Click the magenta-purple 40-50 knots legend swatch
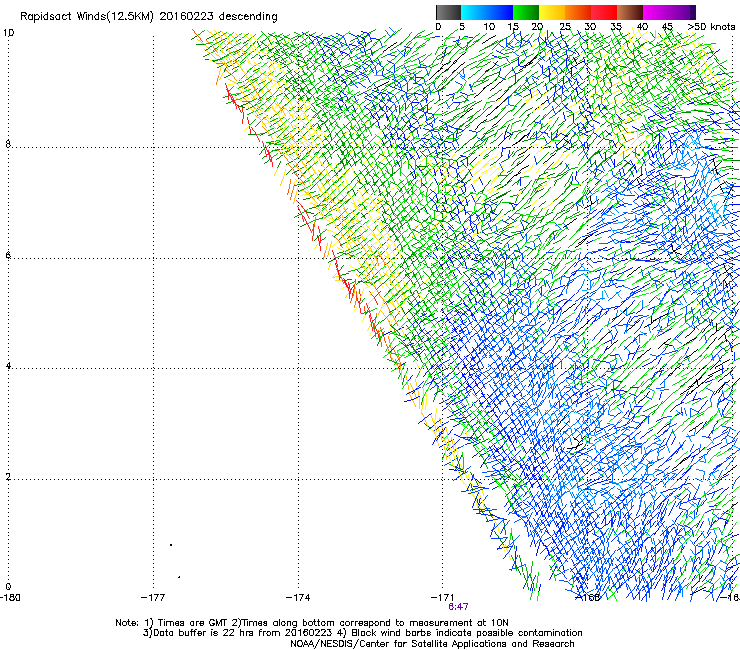Viewport: 740px width, 650px height. coord(669,12)
